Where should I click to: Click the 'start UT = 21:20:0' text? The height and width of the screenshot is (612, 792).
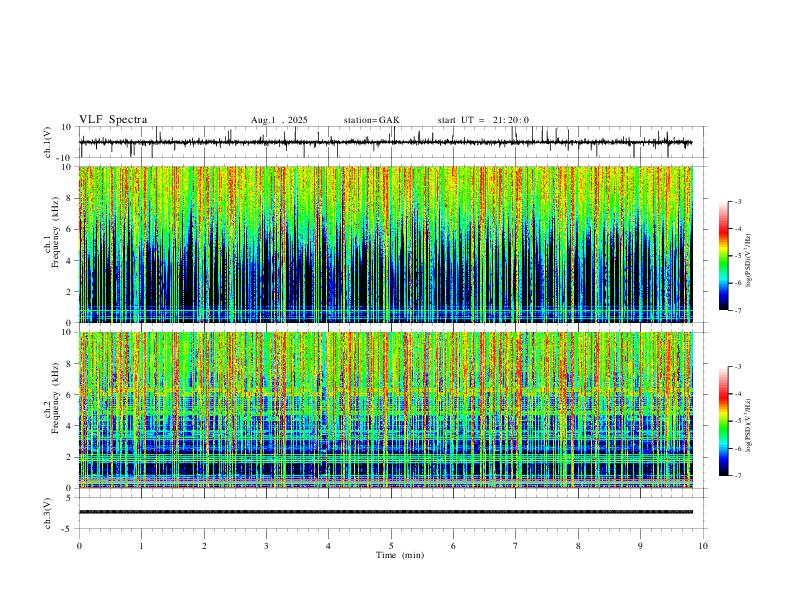(483, 120)
